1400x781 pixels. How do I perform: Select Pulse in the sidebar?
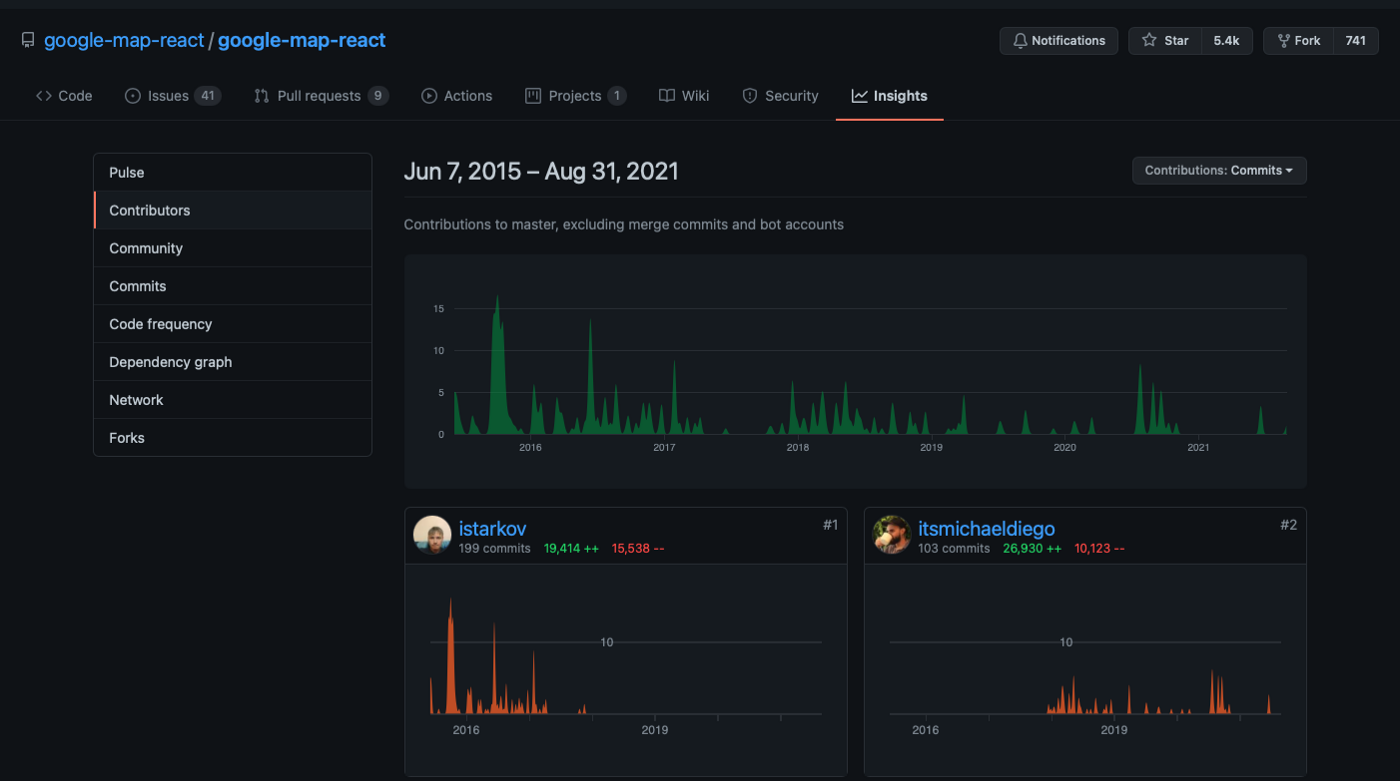(233, 172)
